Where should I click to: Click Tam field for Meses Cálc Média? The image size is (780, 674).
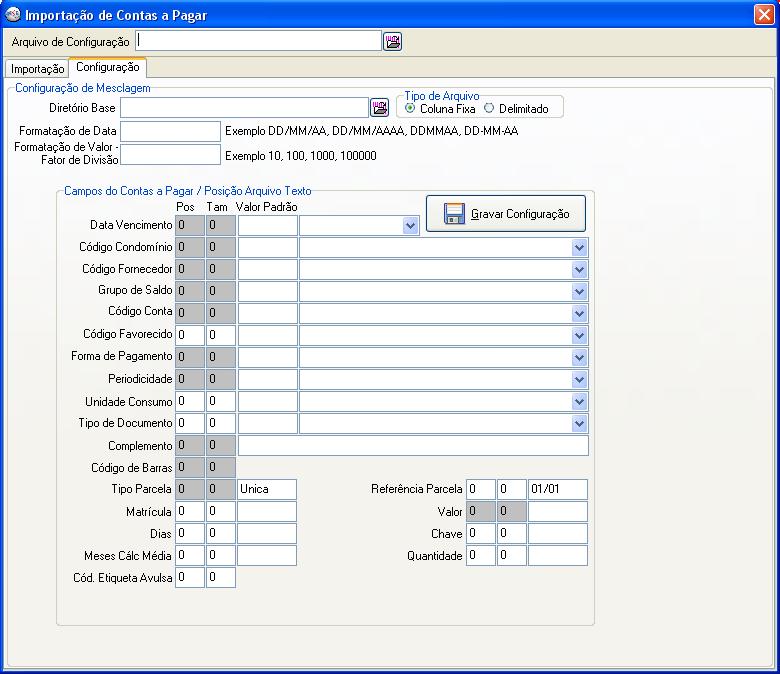click(220, 555)
